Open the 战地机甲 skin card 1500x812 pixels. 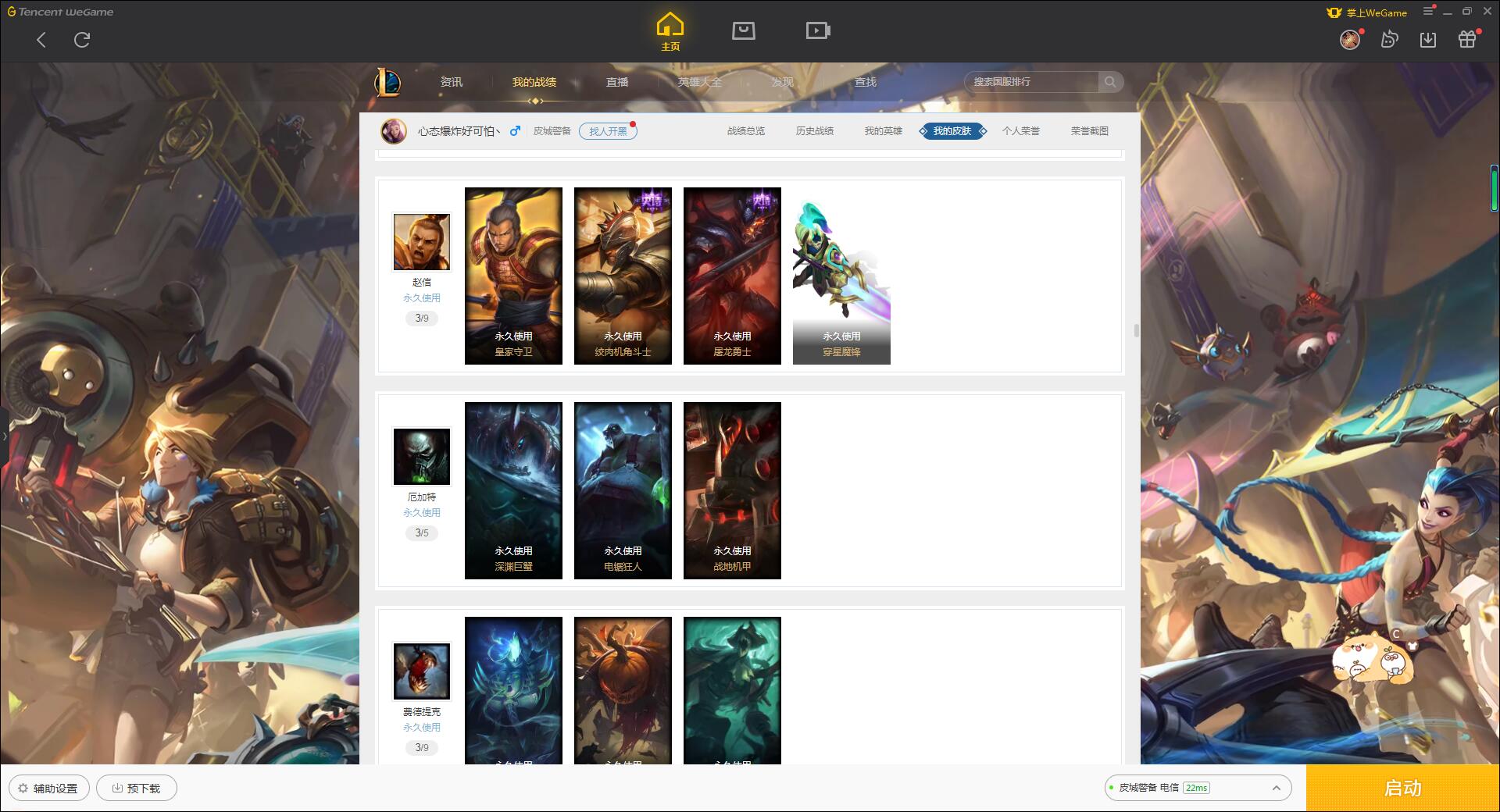tap(732, 490)
